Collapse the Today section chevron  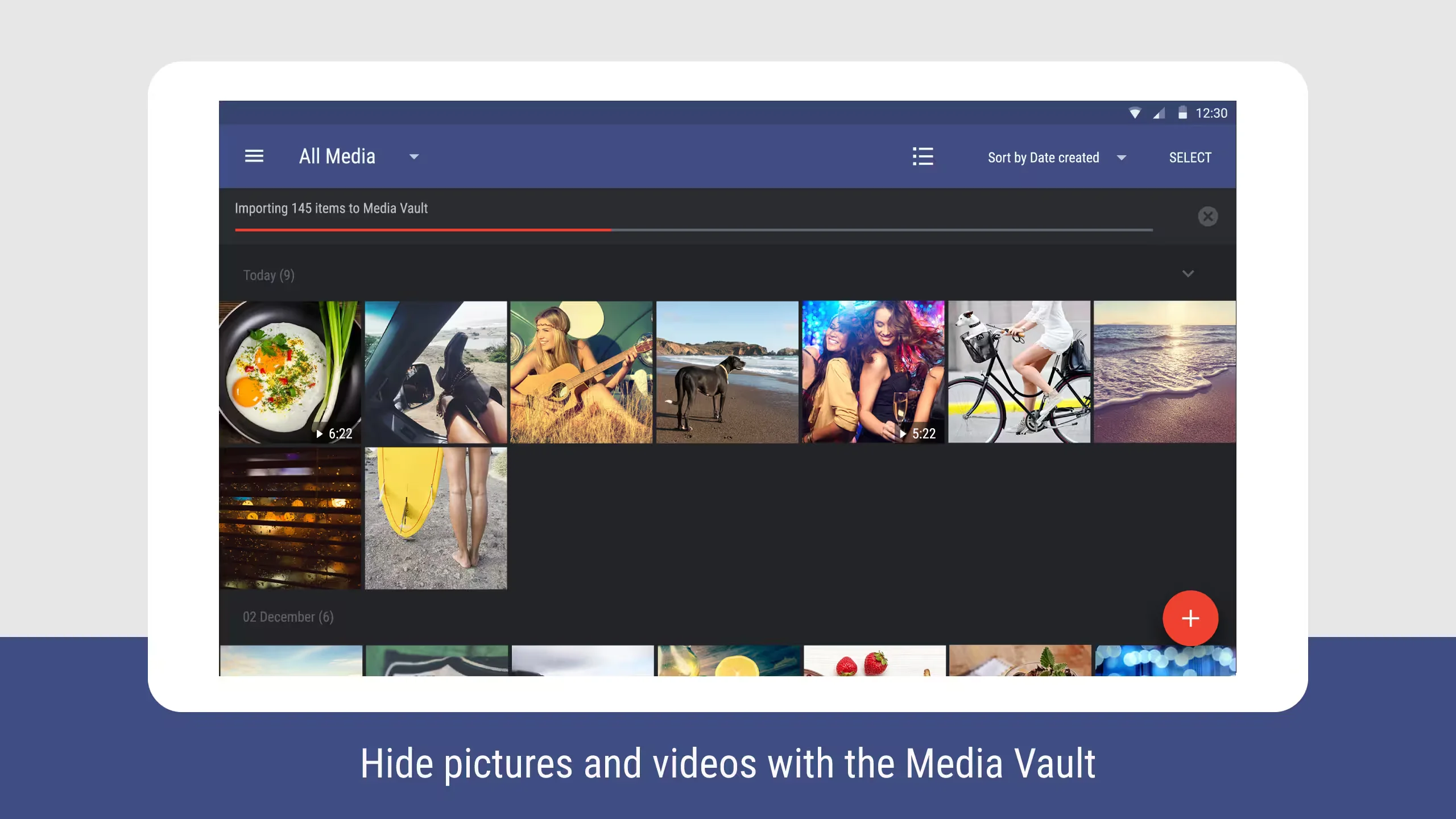[1188, 274]
